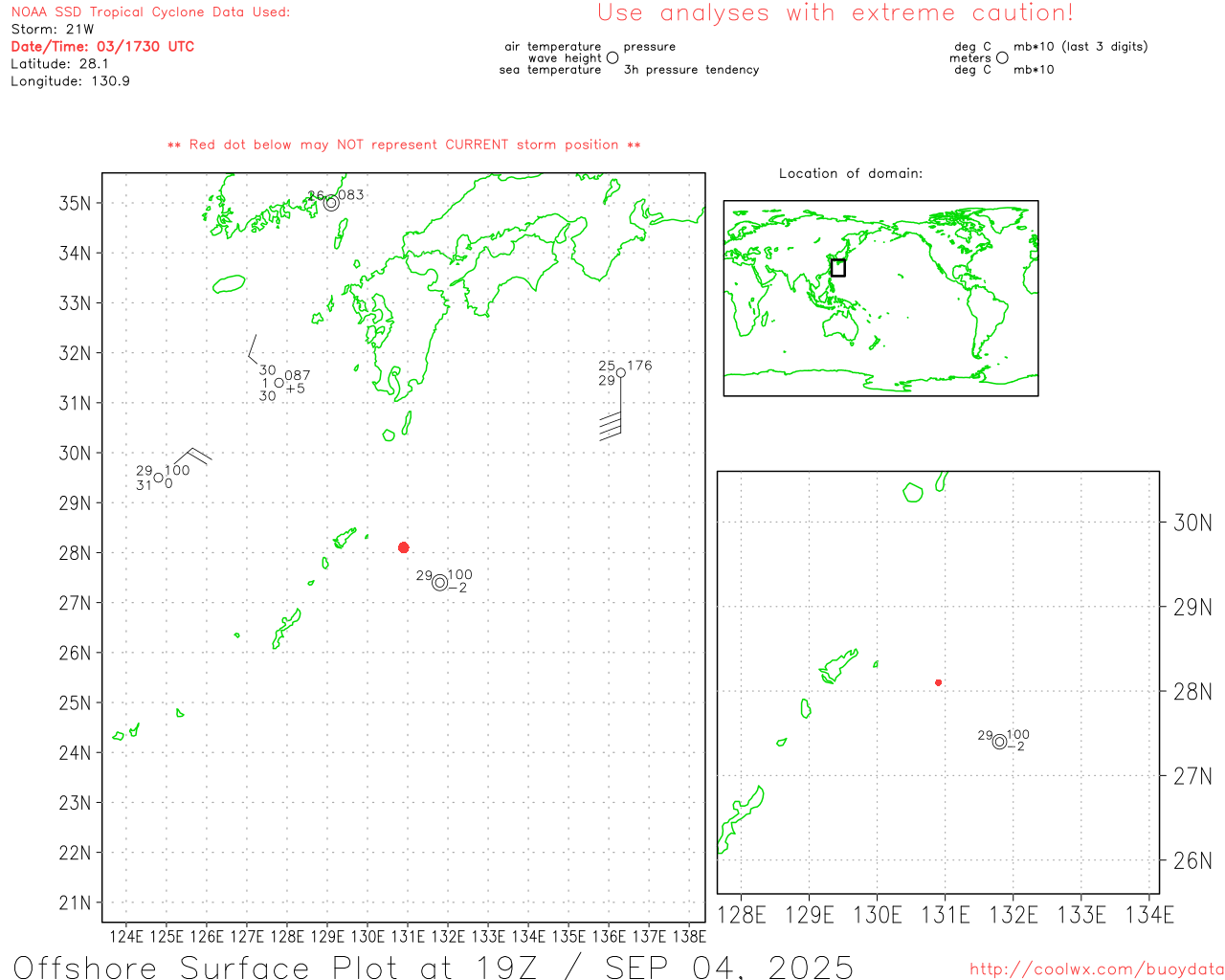The image size is (1225, 980).
Task: Click the '30N' label on inset map
Action: [x=1192, y=523]
